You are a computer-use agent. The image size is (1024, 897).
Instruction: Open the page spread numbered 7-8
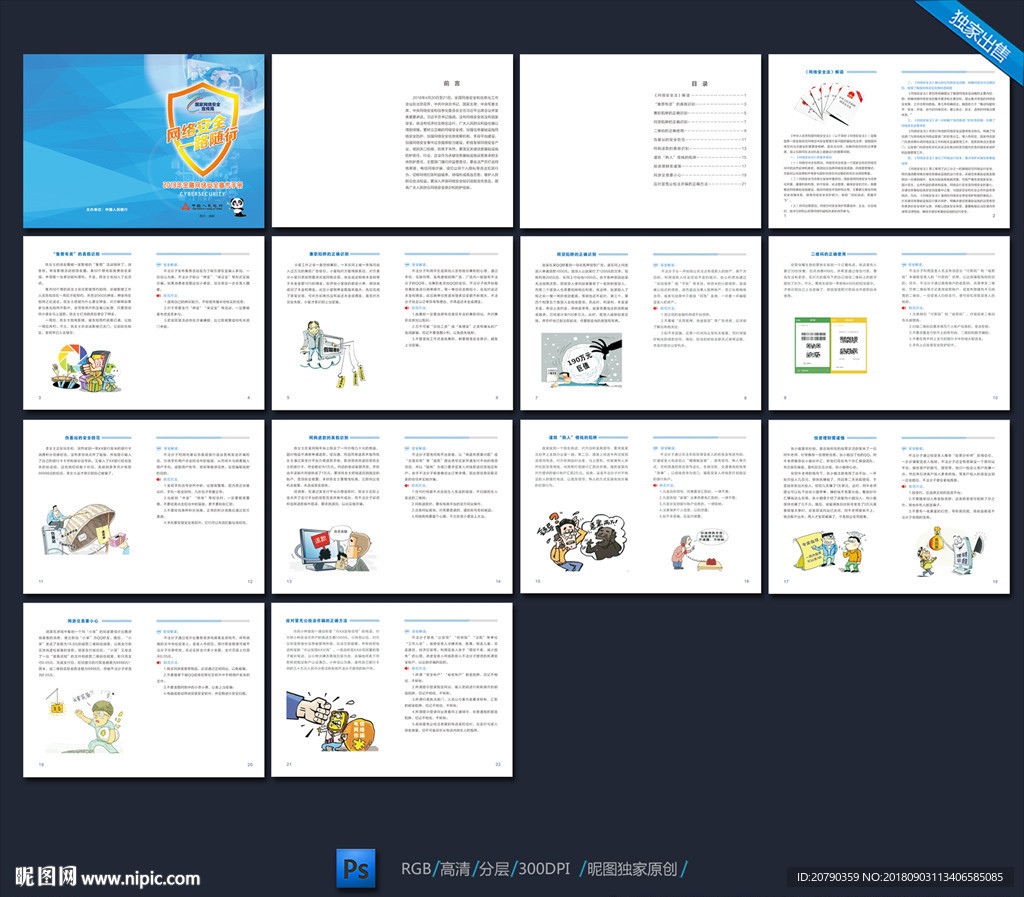[x=641, y=323]
